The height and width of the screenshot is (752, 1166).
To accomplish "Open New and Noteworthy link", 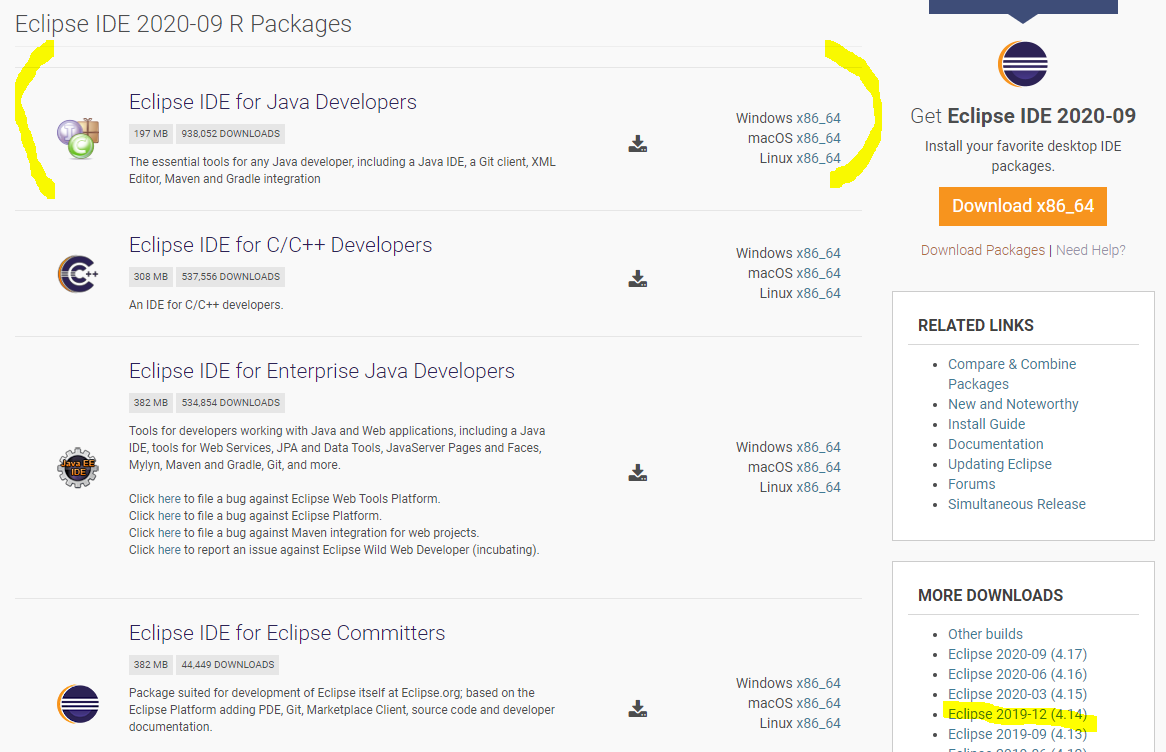I will [1013, 404].
